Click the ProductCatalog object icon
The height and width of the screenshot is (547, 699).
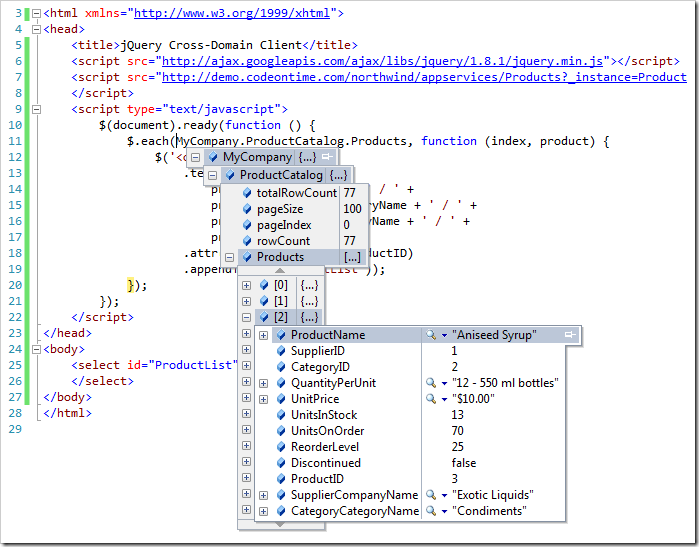pos(230,175)
